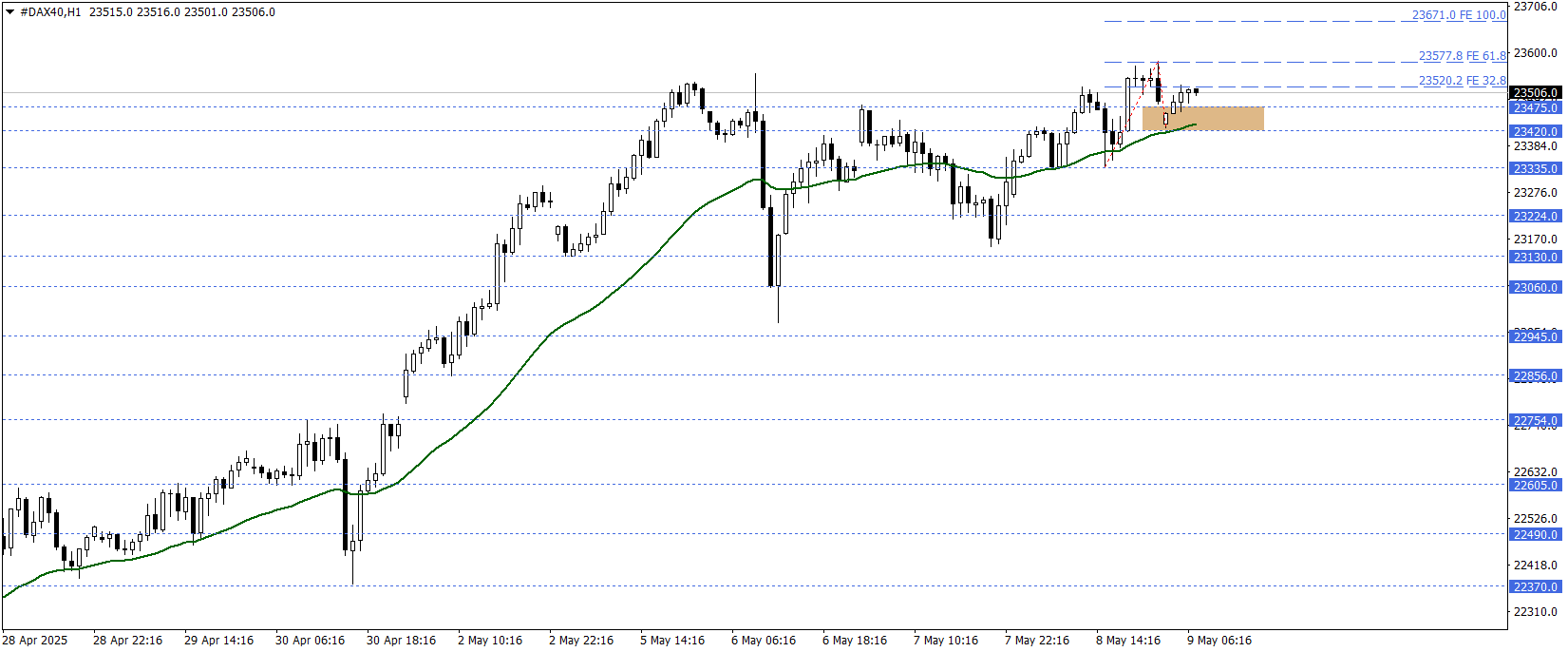The width and height of the screenshot is (1568, 652).
Task: Click the 23420.0 horizontal level label
Action: 1535,131
